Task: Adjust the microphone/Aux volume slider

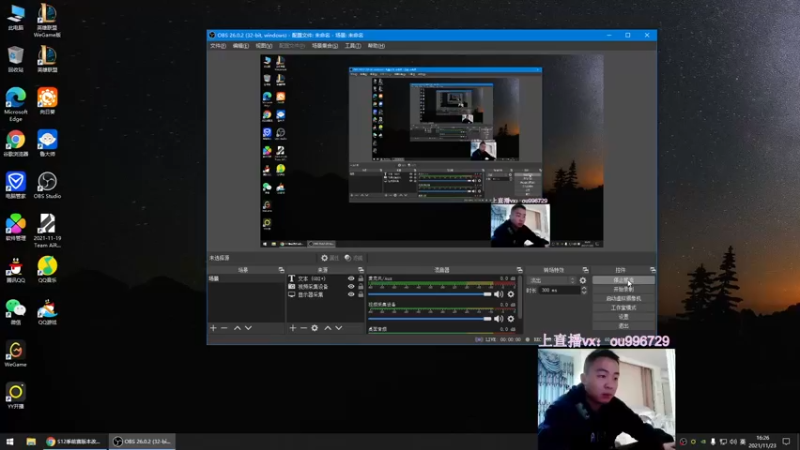Action: (430, 294)
